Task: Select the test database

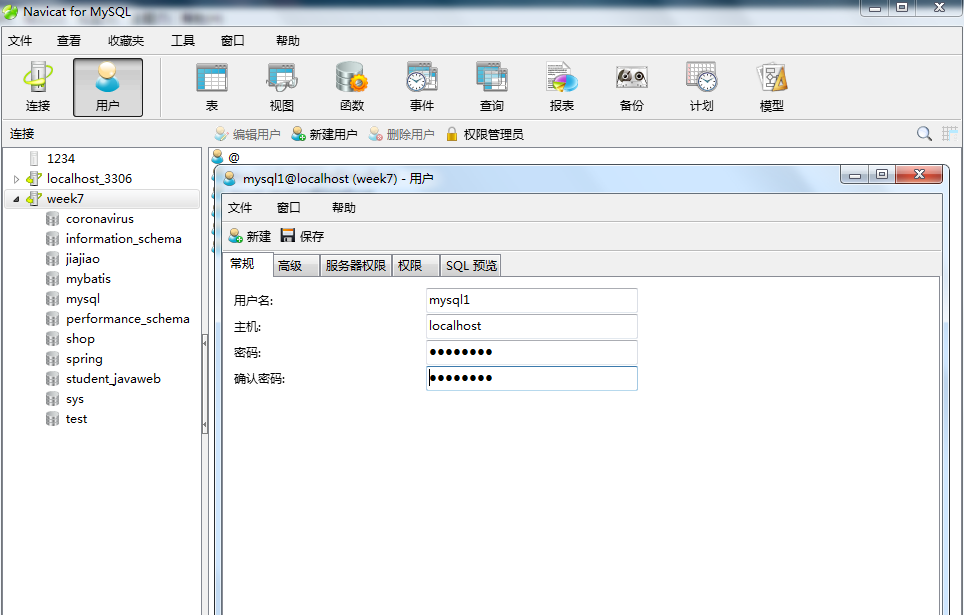Action: (76, 419)
